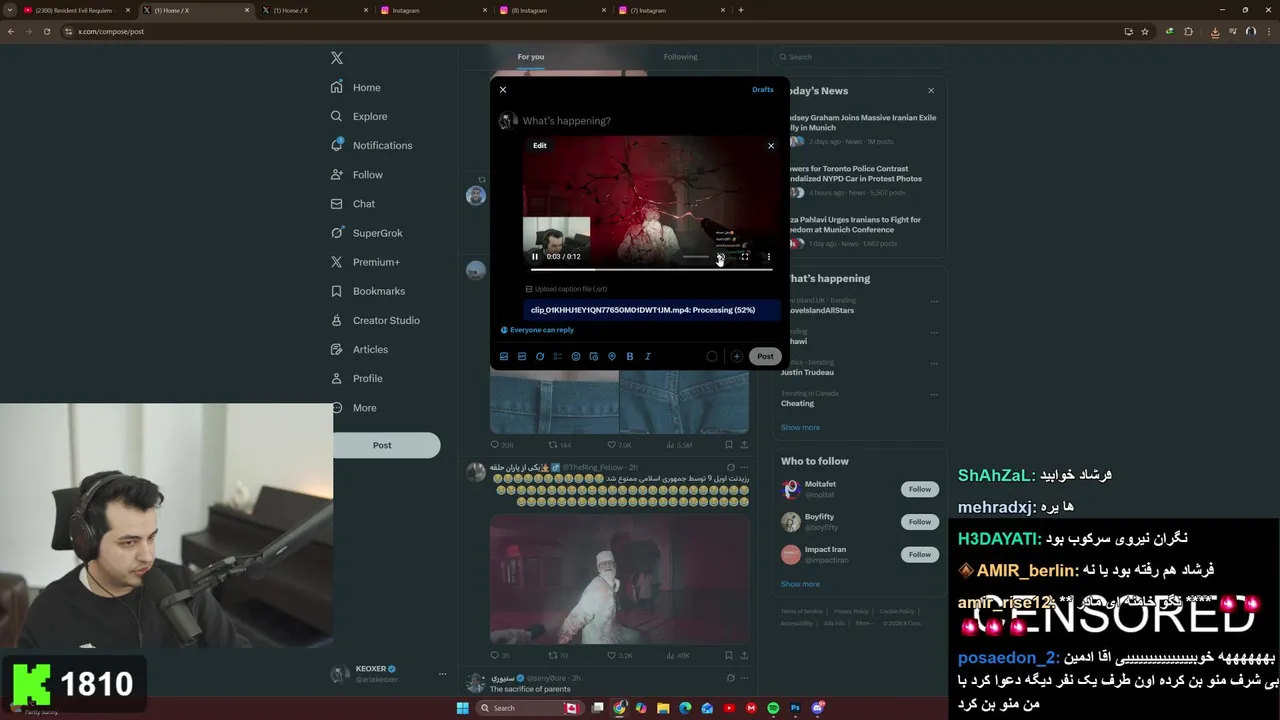Image resolution: width=1280 pixels, height=720 pixels.
Task: Open options for the Cheating trend
Action: point(934,394)
